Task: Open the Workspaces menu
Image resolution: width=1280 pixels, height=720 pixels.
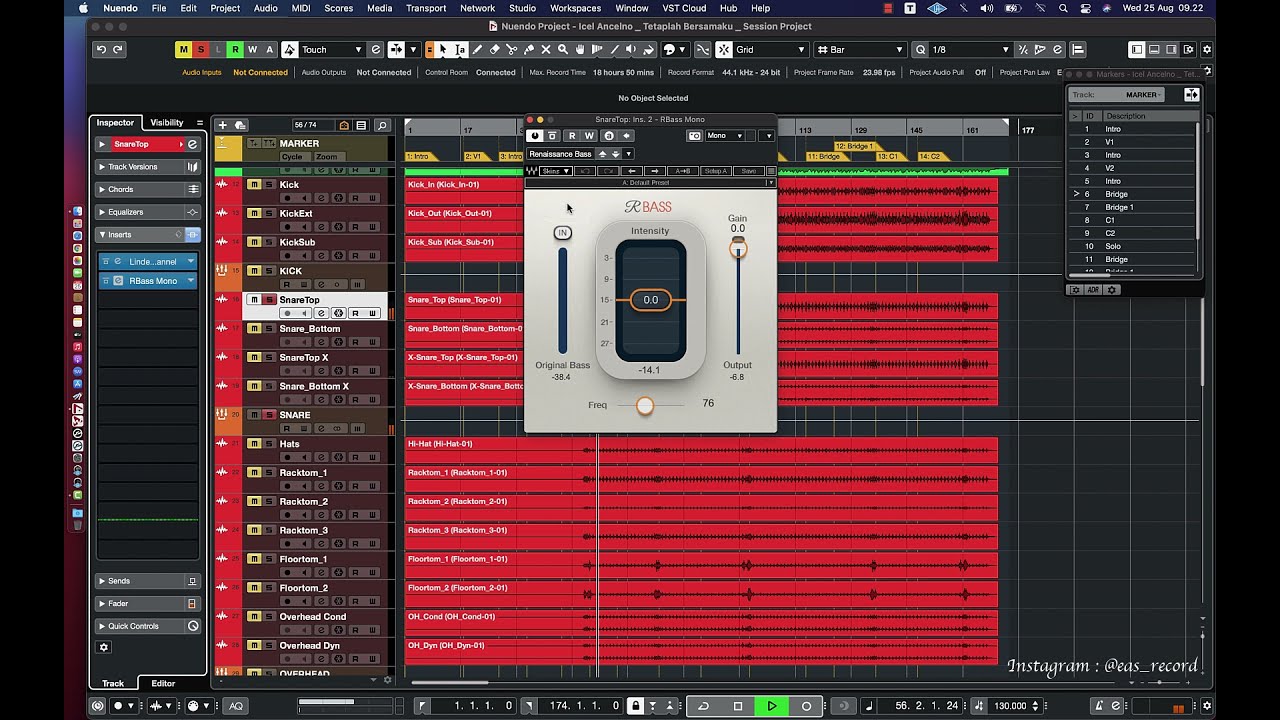Action: pos(575,8)
